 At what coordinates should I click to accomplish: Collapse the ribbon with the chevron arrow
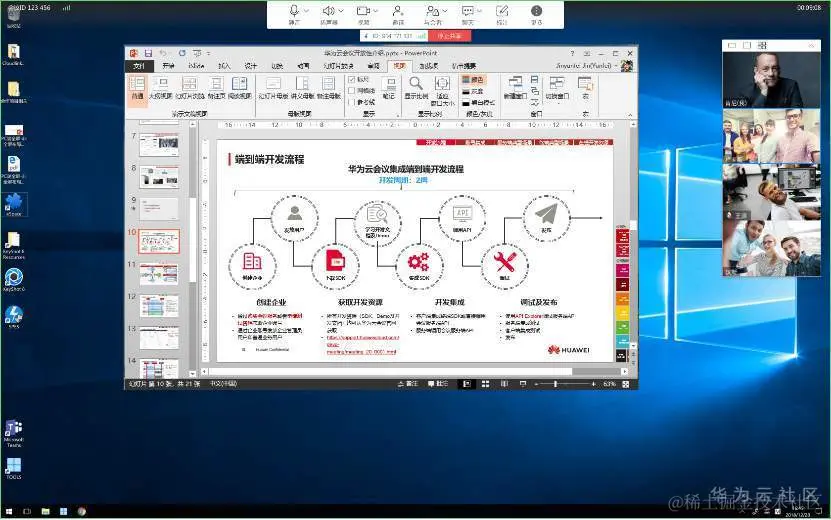(x=630, y=114)
